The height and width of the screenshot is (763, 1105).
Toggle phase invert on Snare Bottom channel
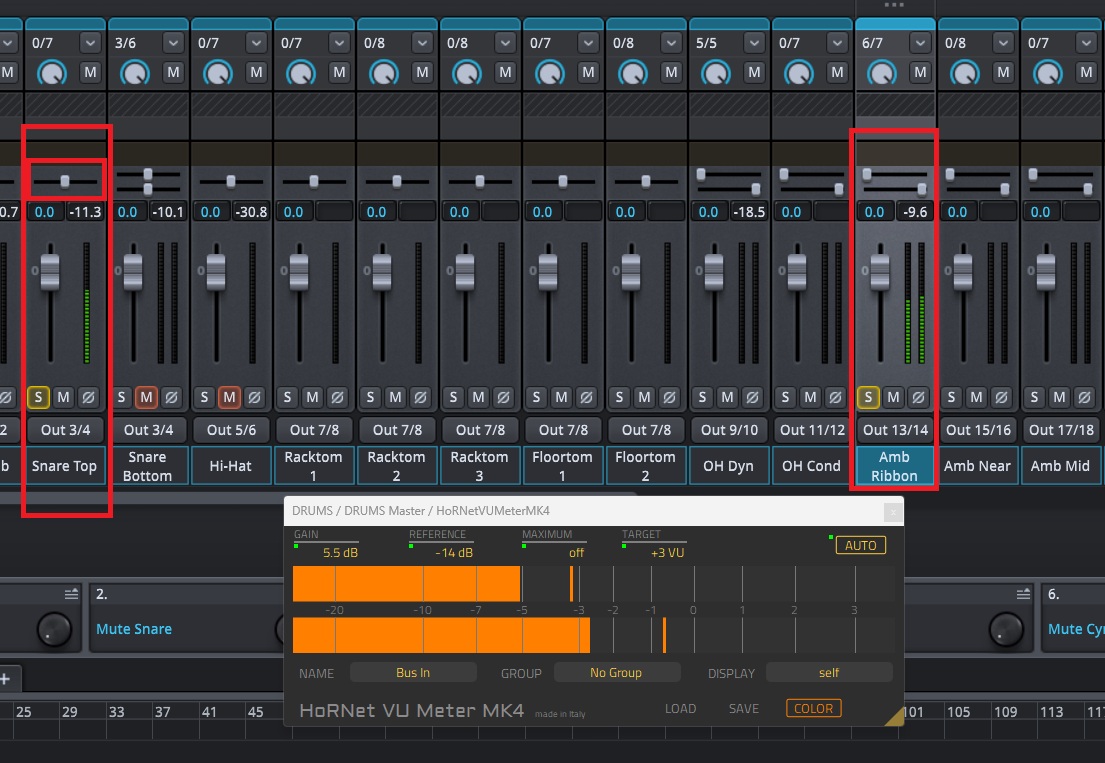tap(171, 397)
